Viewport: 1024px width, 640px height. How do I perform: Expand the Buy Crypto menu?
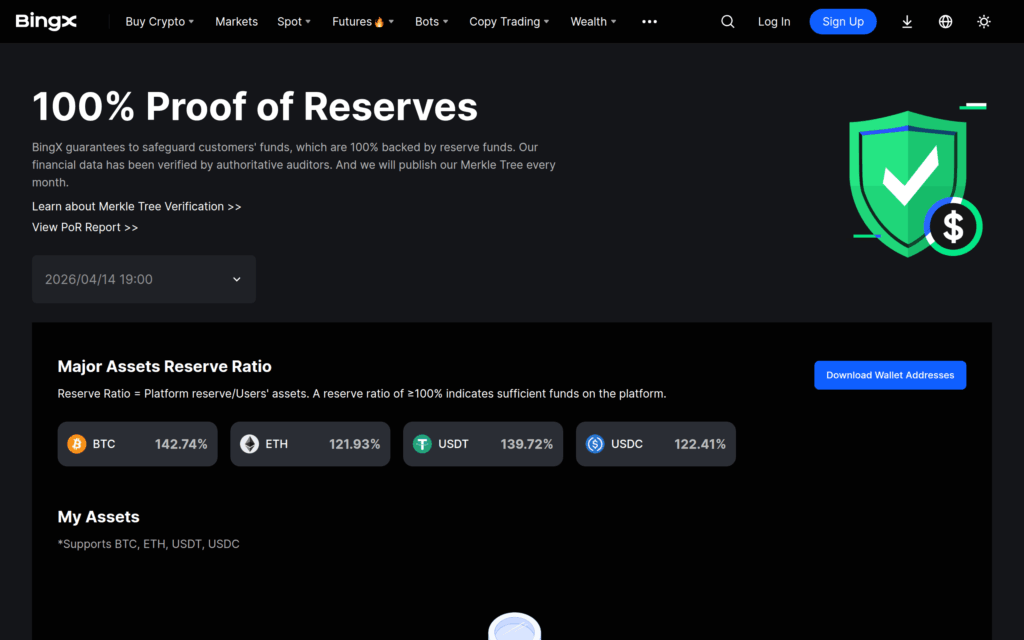point(159,22)
